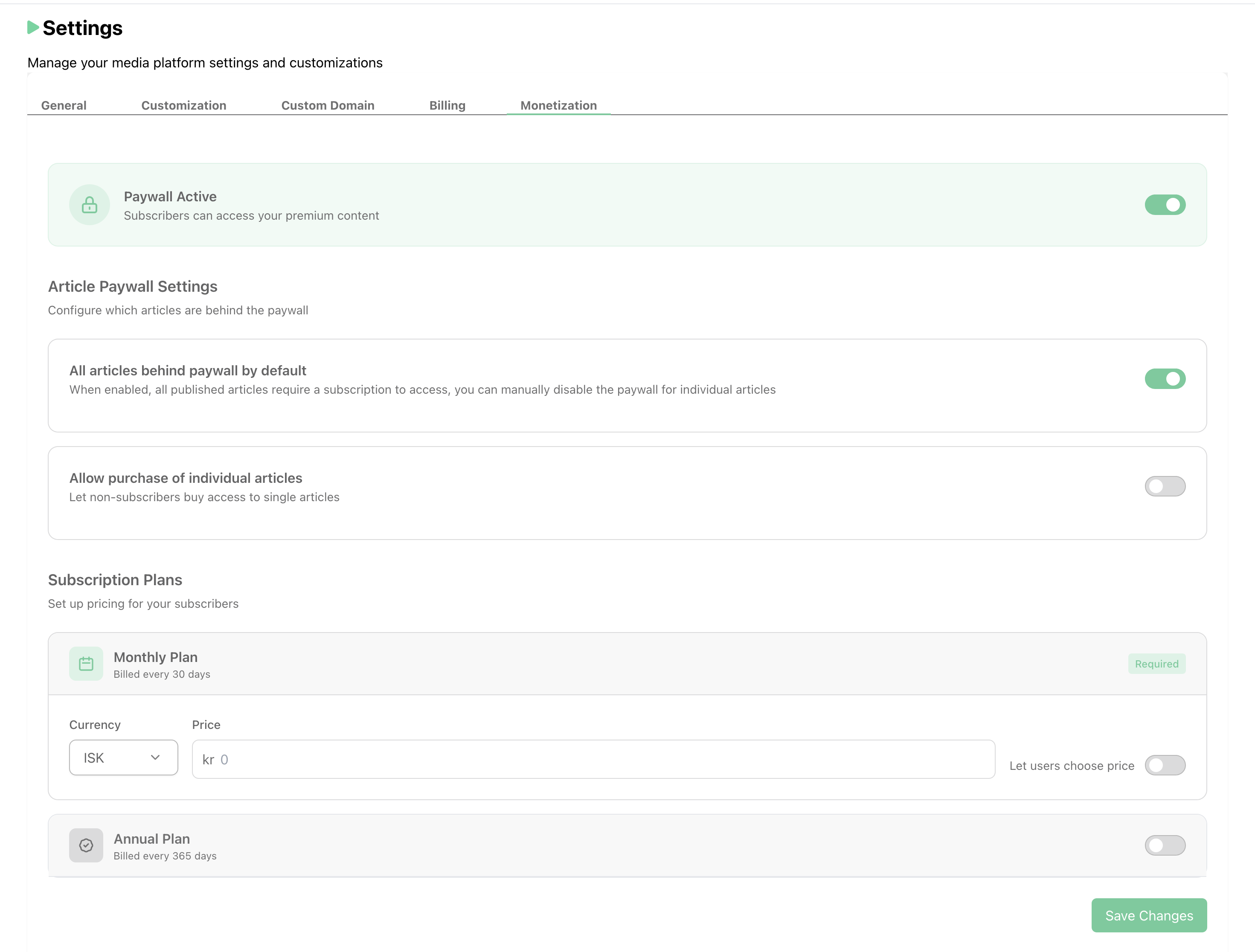
Task: Select the Monetization tab
Action: coord(558,105)
